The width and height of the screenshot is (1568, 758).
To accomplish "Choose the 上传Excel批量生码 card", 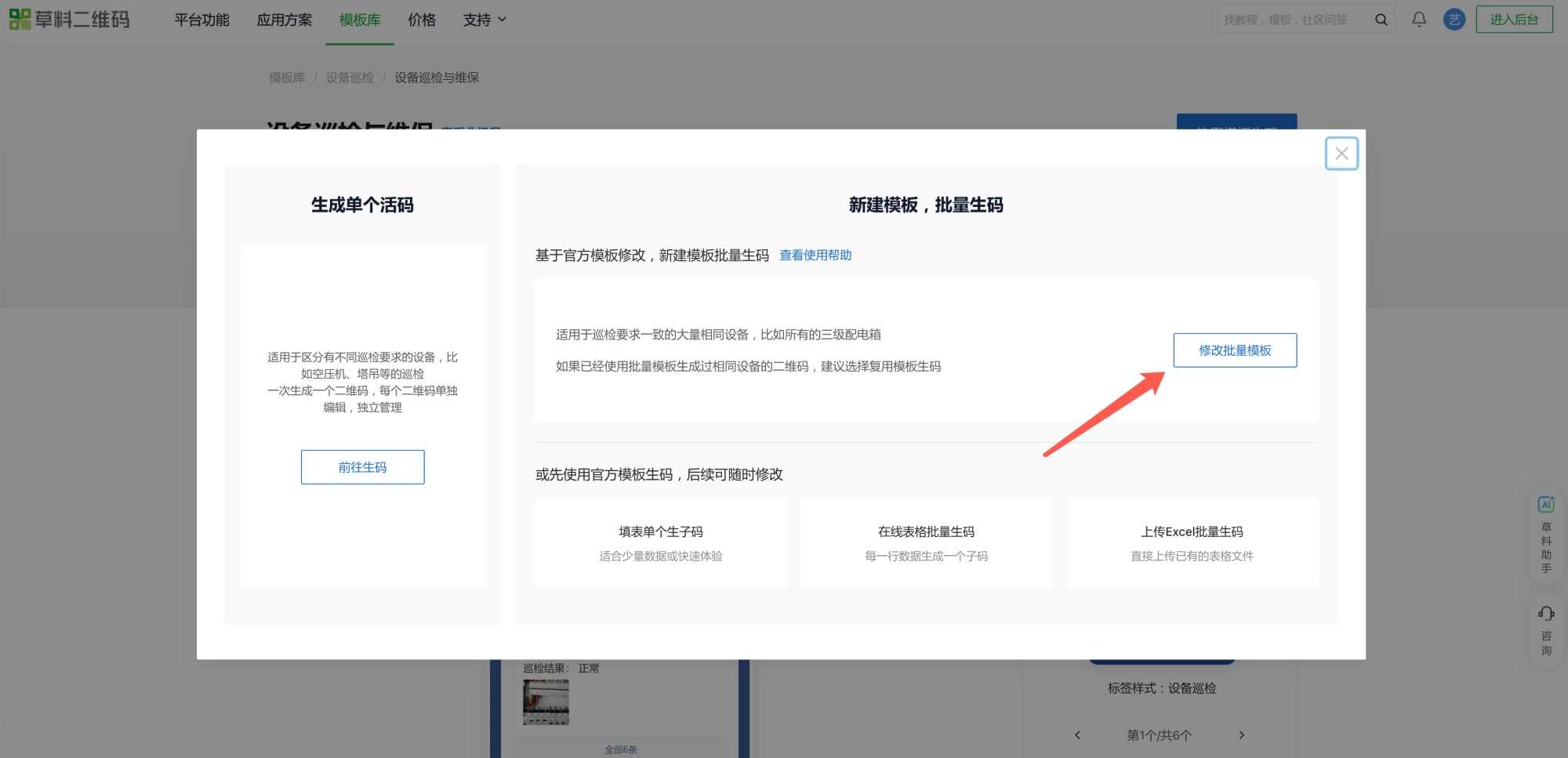I will [x=1192, y=542].
